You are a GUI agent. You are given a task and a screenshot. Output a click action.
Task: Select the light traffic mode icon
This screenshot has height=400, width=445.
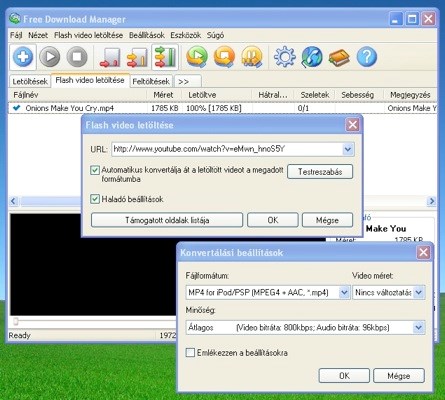point(110,57)
